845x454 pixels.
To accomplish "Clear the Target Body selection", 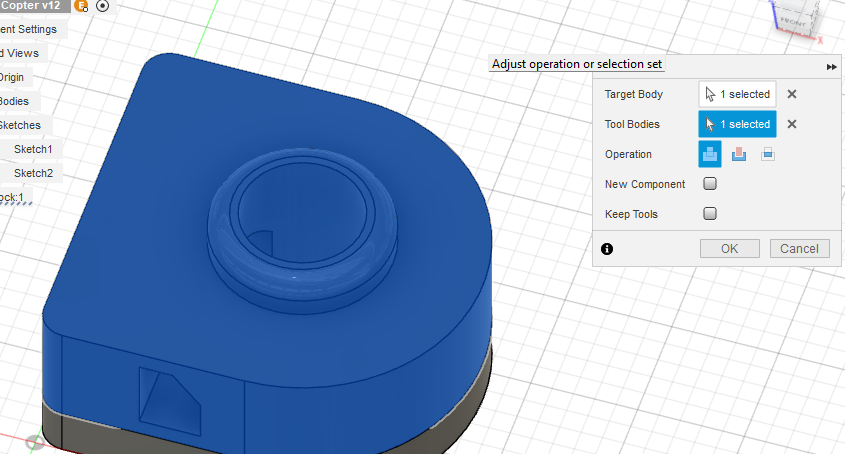I will tap(792, 94).
